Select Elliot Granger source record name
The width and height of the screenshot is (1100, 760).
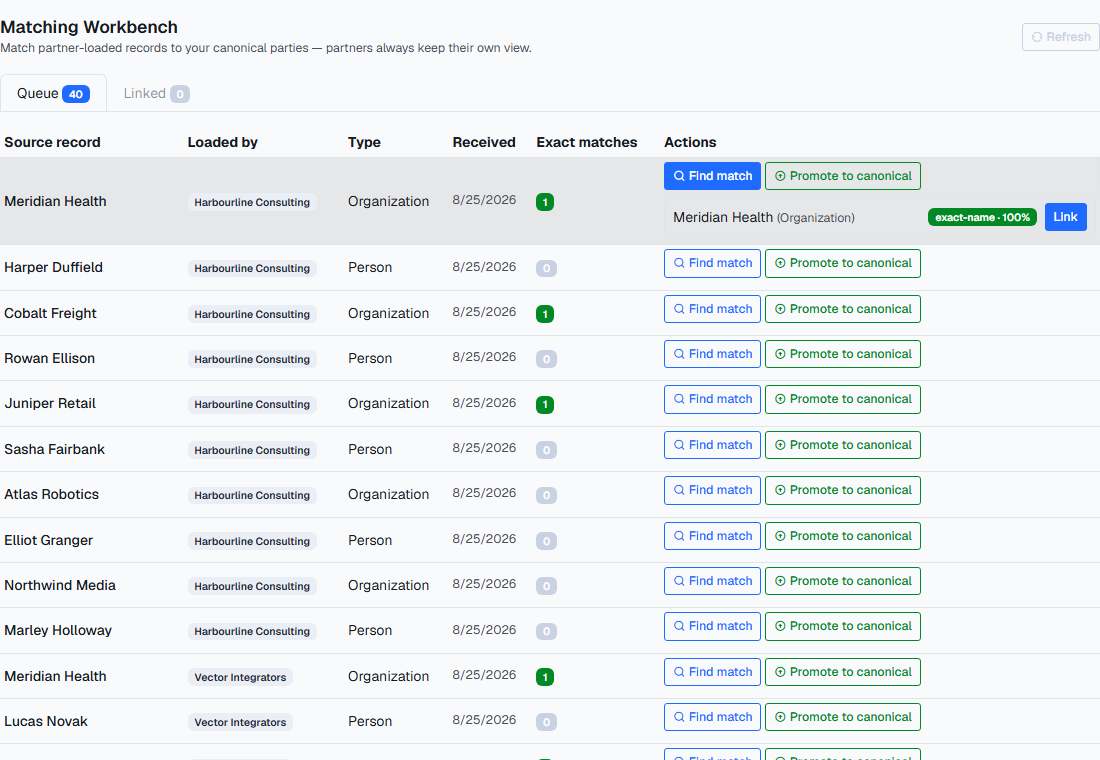tap(48, 540)
